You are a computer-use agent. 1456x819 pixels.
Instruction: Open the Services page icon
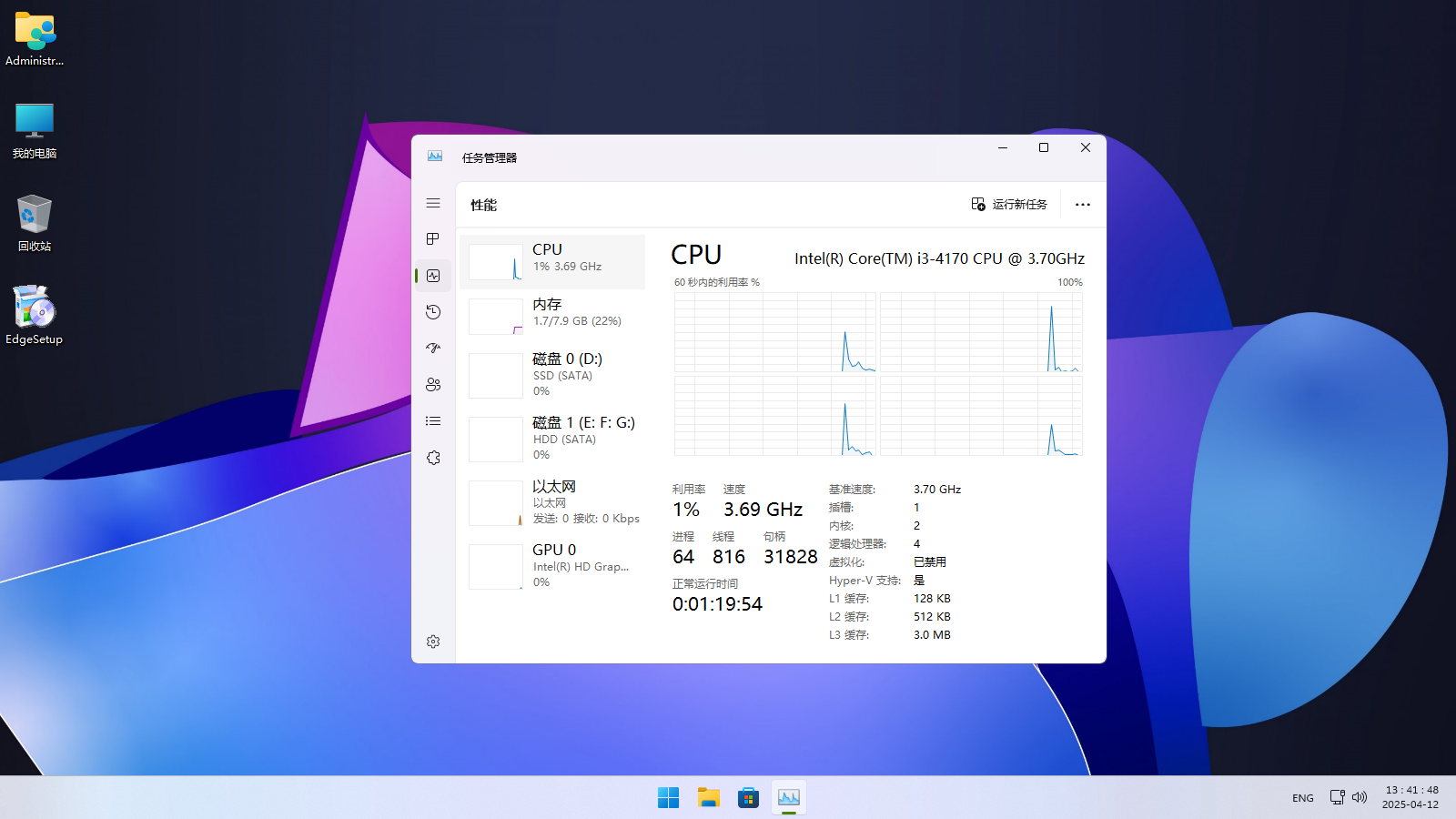[x=433, y=458]
